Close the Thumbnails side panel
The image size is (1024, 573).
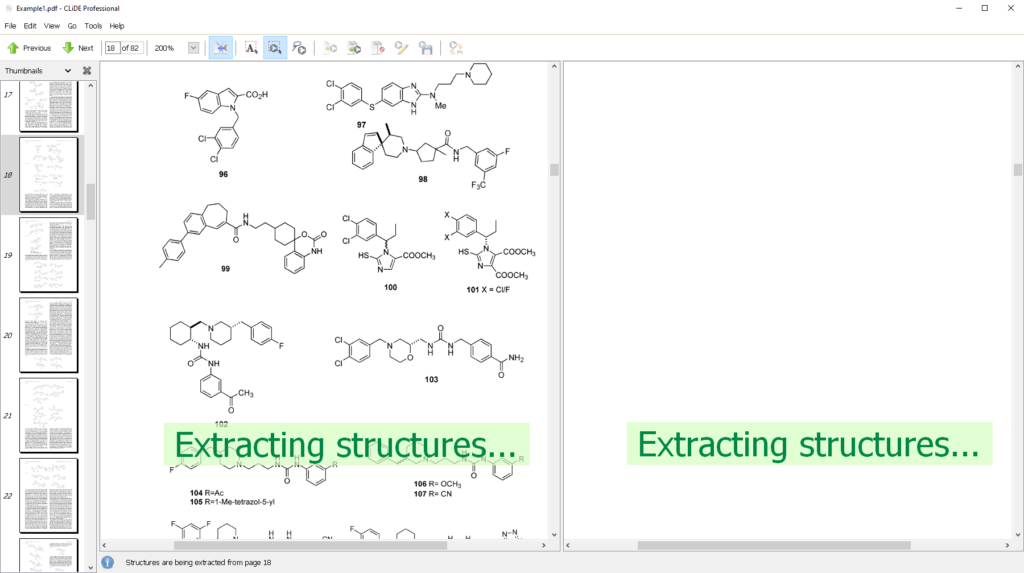click(x=87, y=71)
